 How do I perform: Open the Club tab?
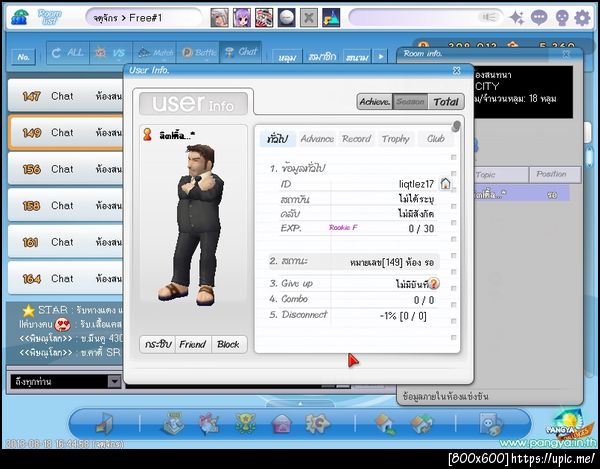click(x=435, y=138)
